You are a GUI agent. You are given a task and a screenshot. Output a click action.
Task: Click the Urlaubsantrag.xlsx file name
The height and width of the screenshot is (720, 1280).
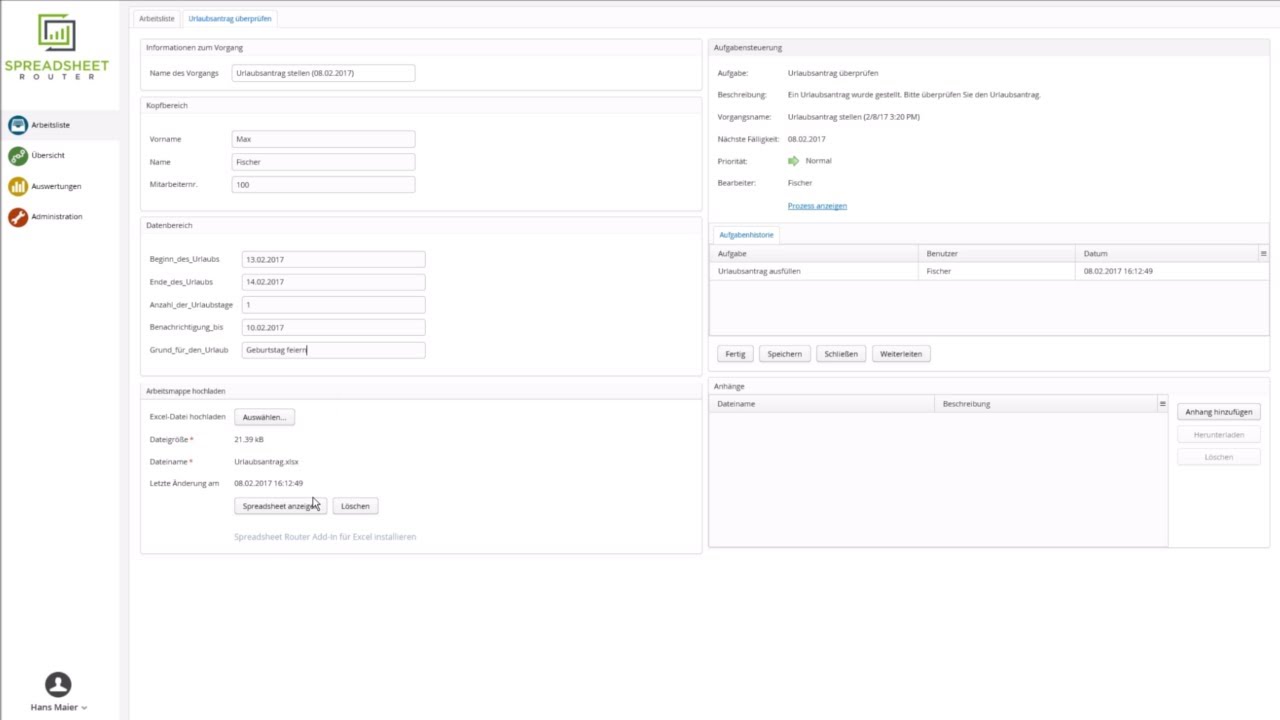click(266, 462)
